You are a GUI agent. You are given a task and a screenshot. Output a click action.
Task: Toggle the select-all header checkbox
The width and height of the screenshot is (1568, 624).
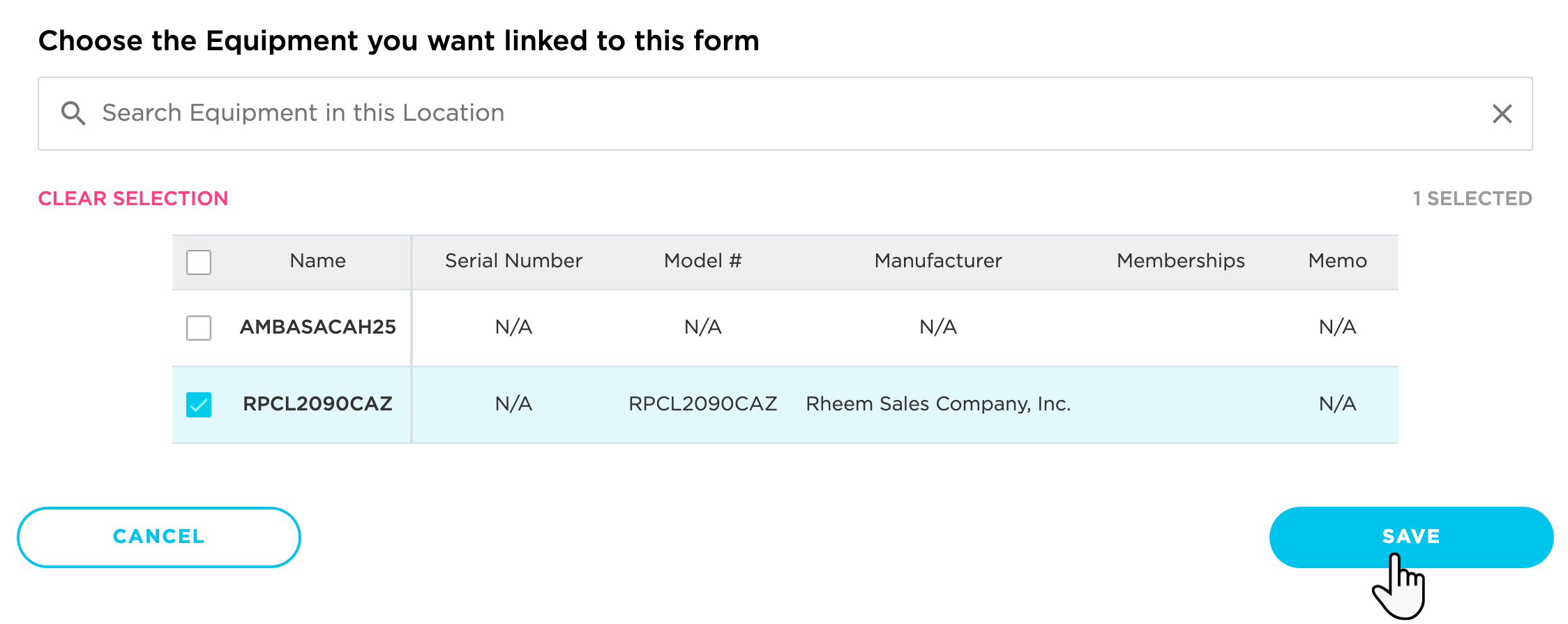click(x=199, y=262)
